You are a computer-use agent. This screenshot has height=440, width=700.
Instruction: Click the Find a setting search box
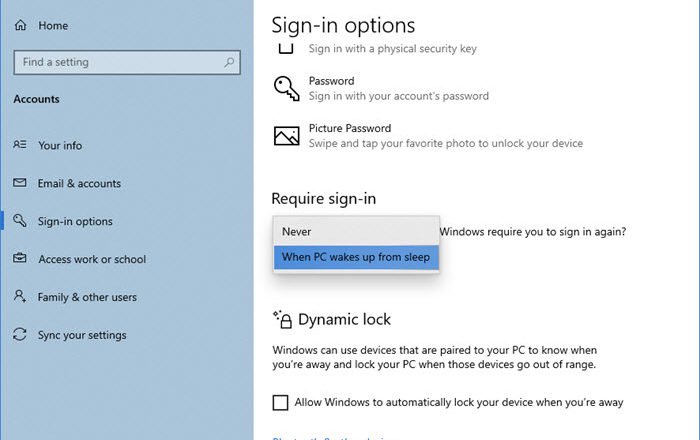pyautogui.click(x=115, y=62)
